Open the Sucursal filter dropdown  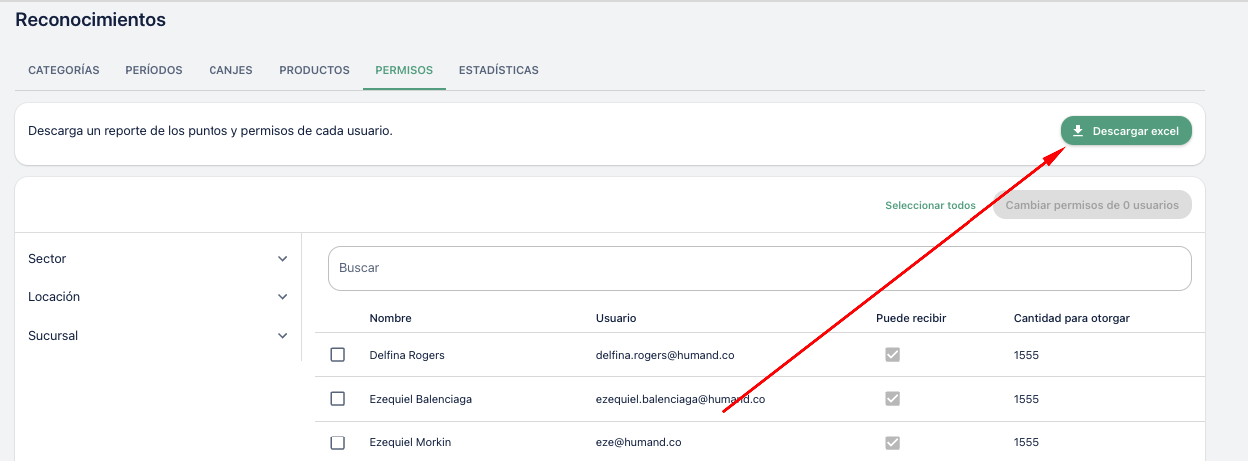point(282,336)
